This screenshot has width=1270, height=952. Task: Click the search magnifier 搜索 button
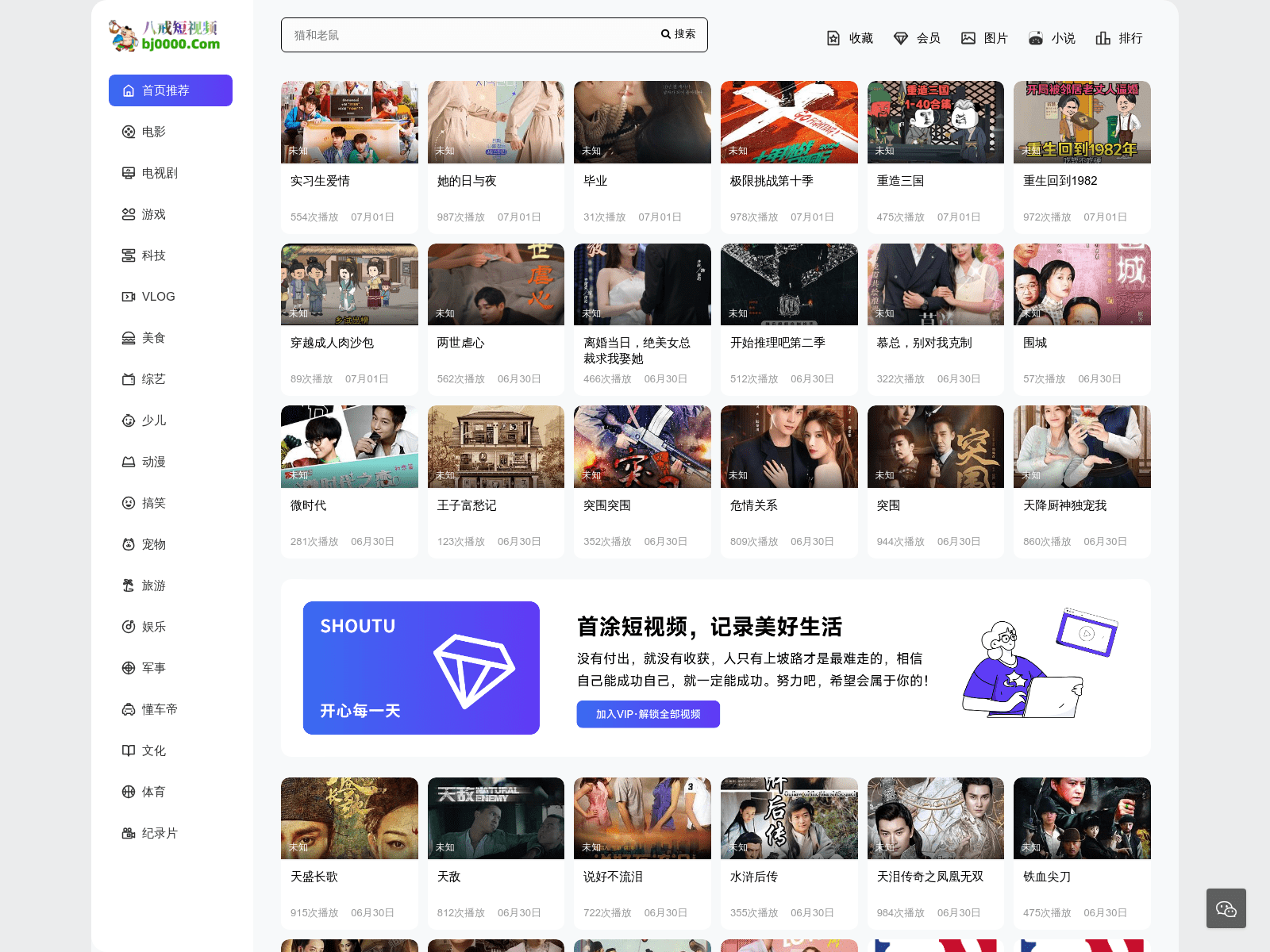click(x=679, y=34)
